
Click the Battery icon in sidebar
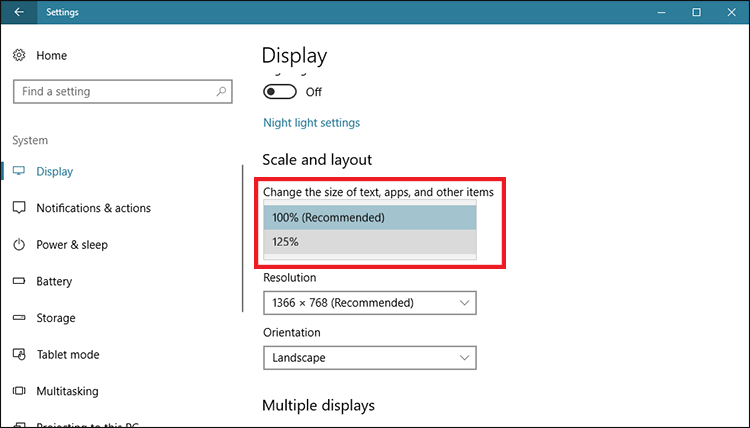click(x=19, y=282)
